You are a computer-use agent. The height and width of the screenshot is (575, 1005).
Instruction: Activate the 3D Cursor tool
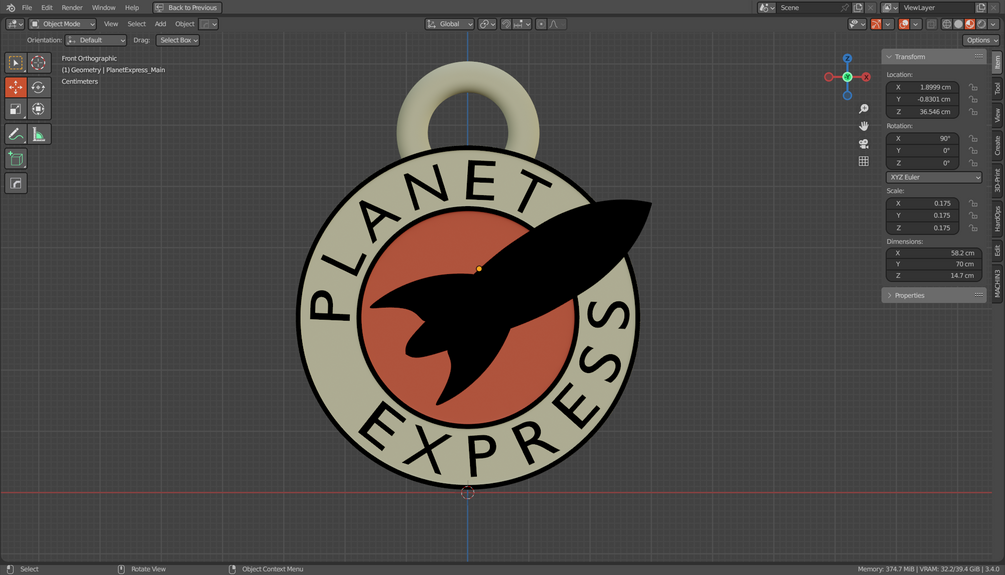click(x=38, y=63)
